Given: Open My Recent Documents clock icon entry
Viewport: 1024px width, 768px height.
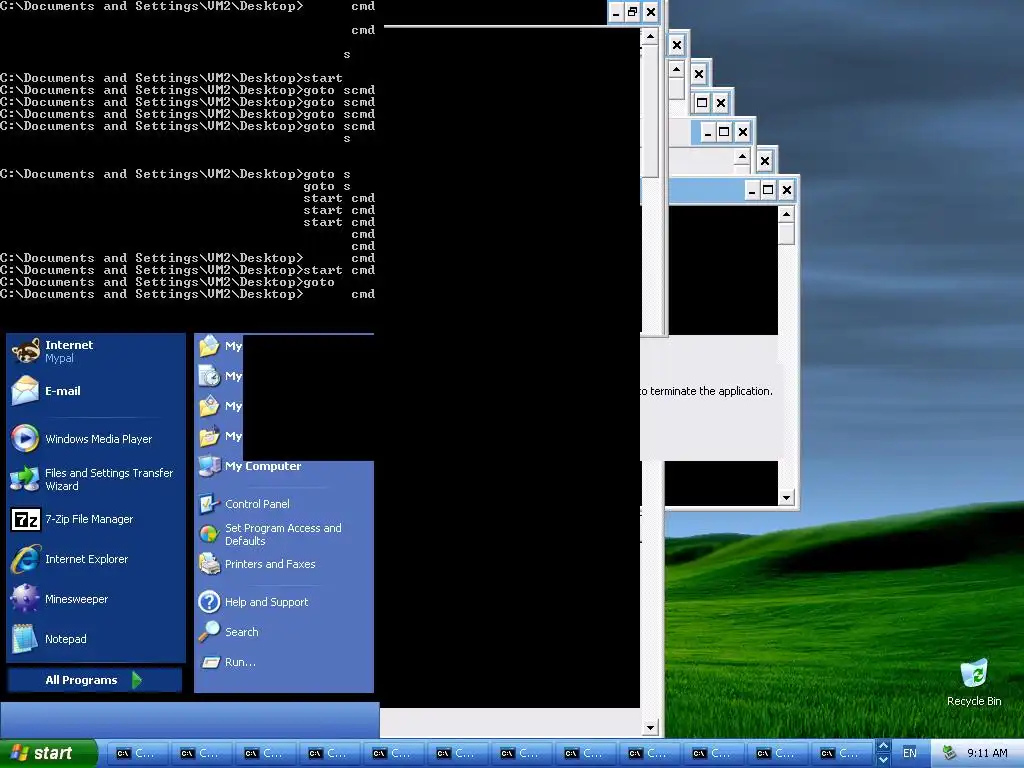Looking at the screenshot, I should (x=220, y=376).
